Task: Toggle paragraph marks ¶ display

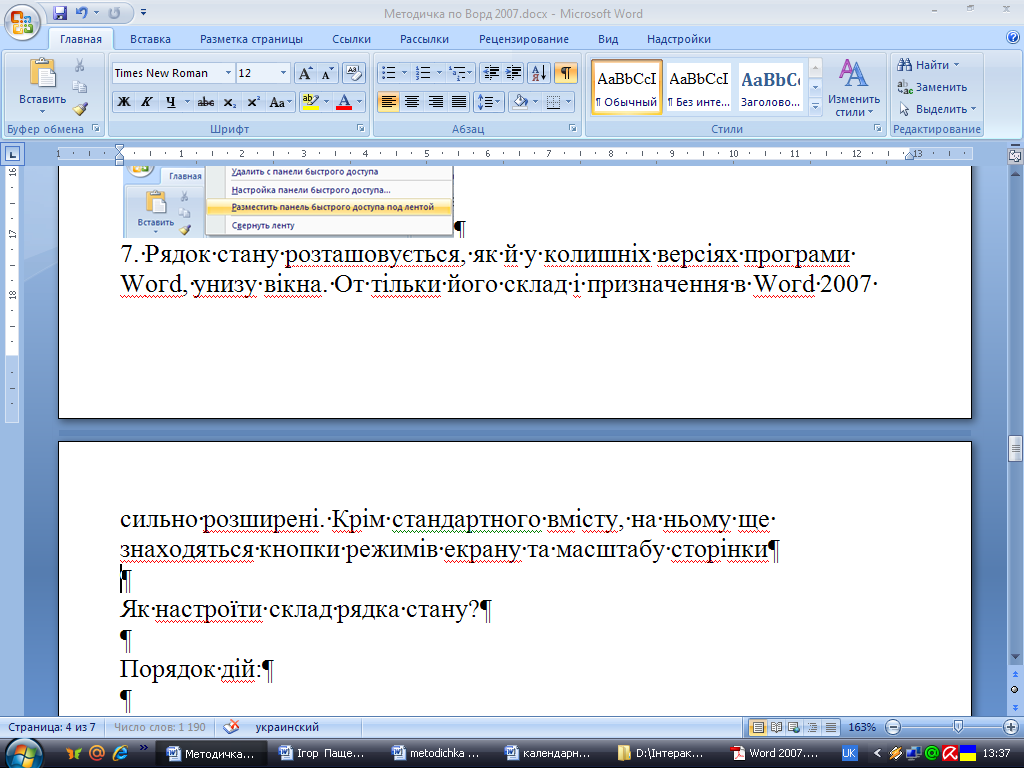Action: [566, 72]
